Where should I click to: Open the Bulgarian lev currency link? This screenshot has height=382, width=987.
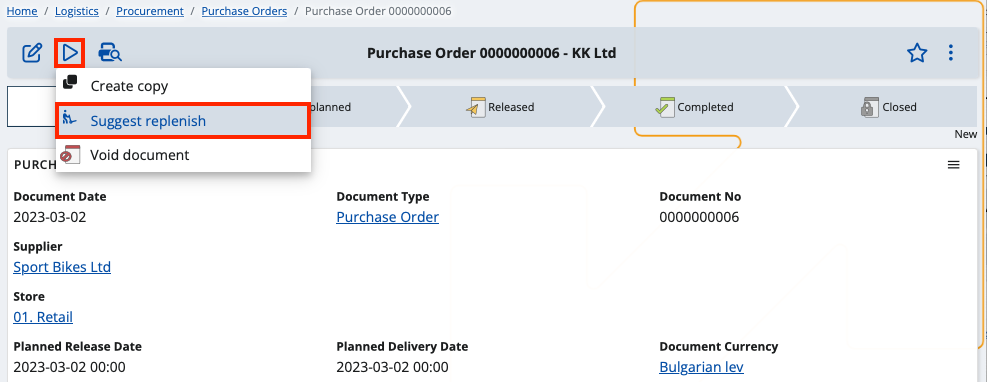(701, 367)
